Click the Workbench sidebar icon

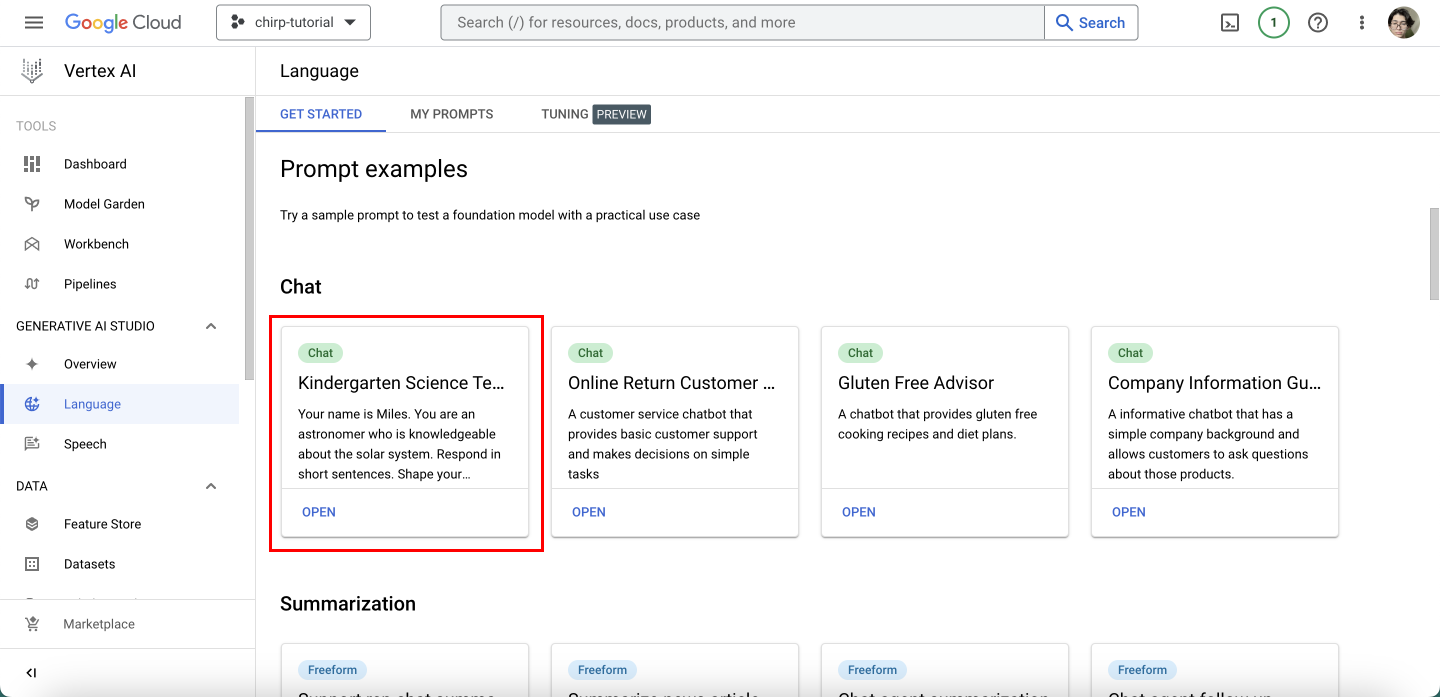pyautogui.click(x=32, y=244)
